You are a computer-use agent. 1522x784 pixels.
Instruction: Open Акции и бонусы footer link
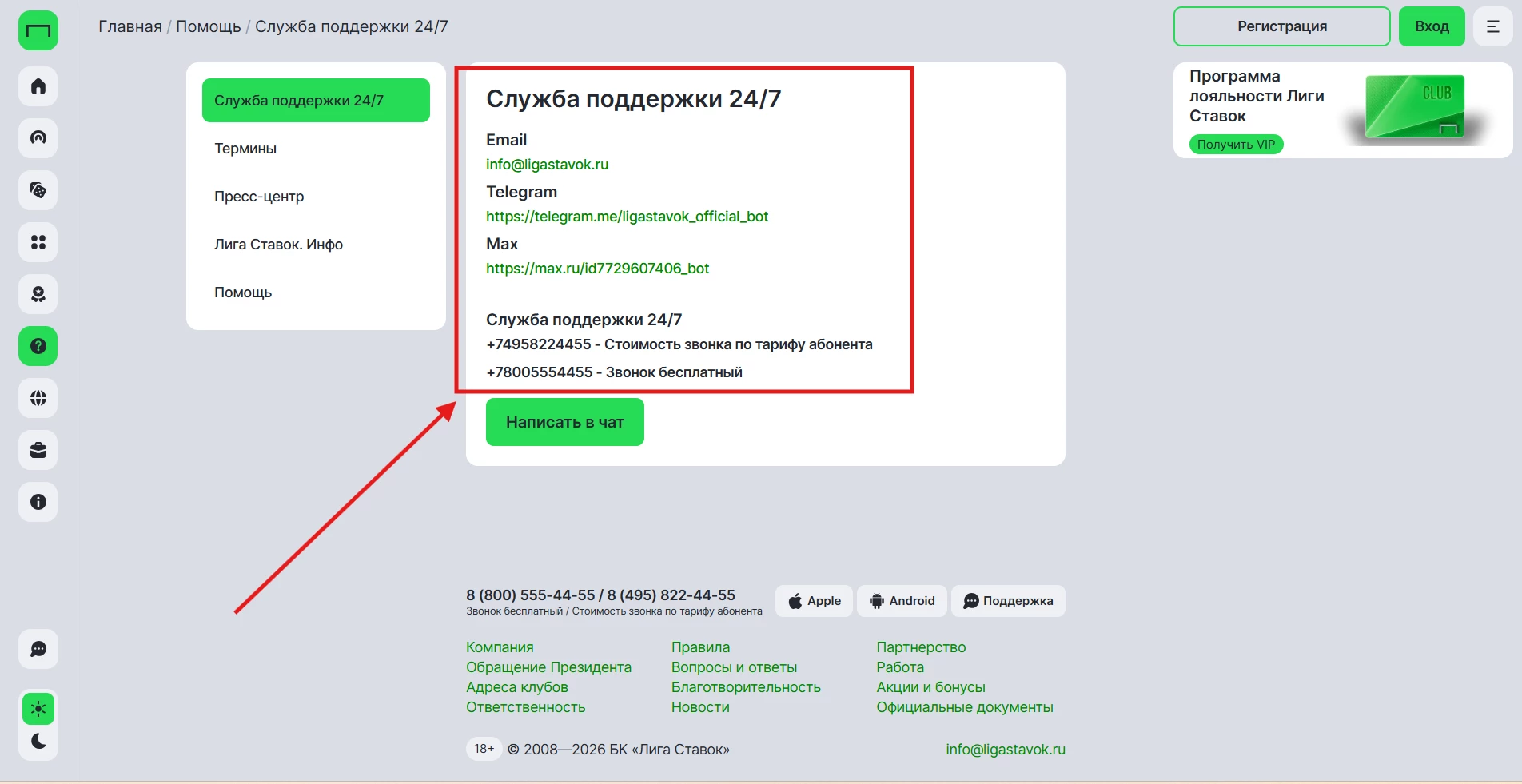(x=930, y=687)
